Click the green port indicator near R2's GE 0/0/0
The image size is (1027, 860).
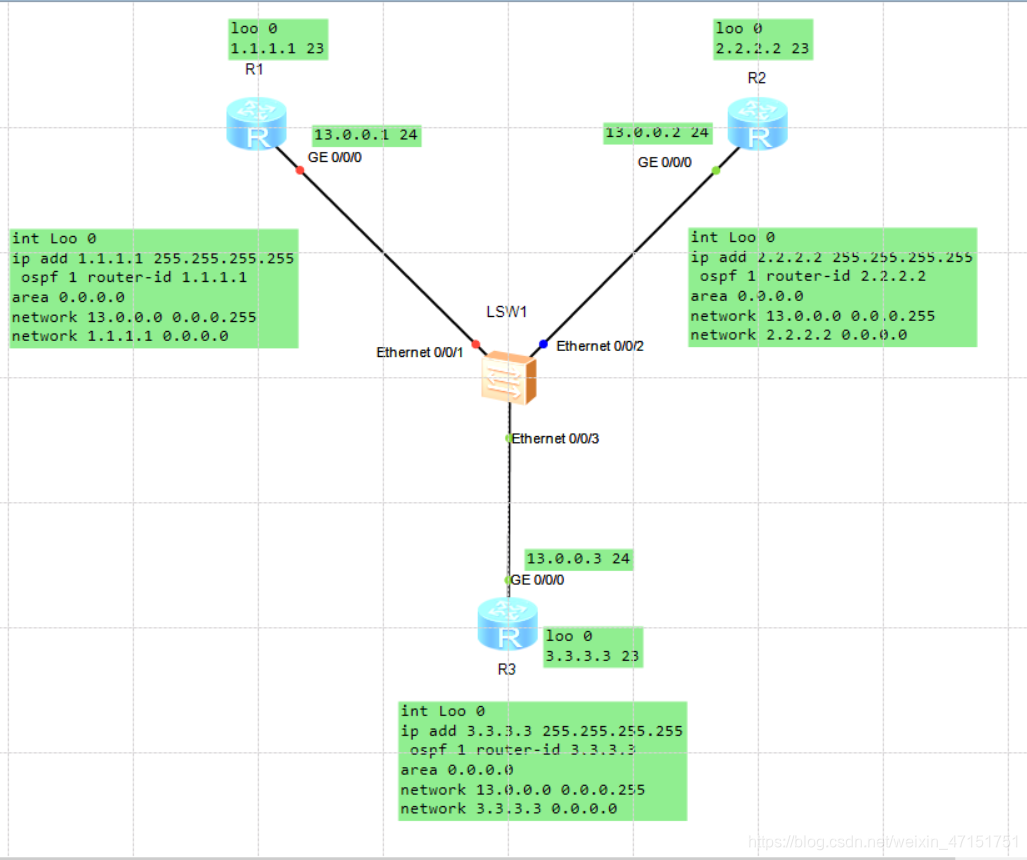point(715,170)
